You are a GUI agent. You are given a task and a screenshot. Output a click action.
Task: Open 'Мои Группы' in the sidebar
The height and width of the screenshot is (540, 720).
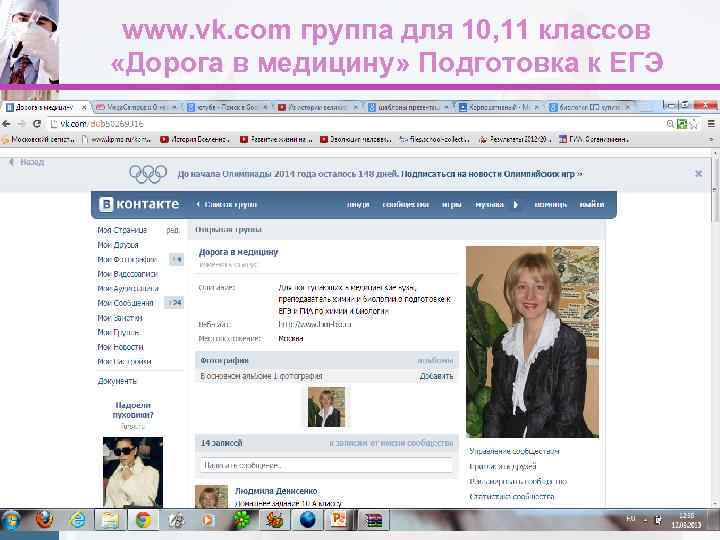[119, 332]
